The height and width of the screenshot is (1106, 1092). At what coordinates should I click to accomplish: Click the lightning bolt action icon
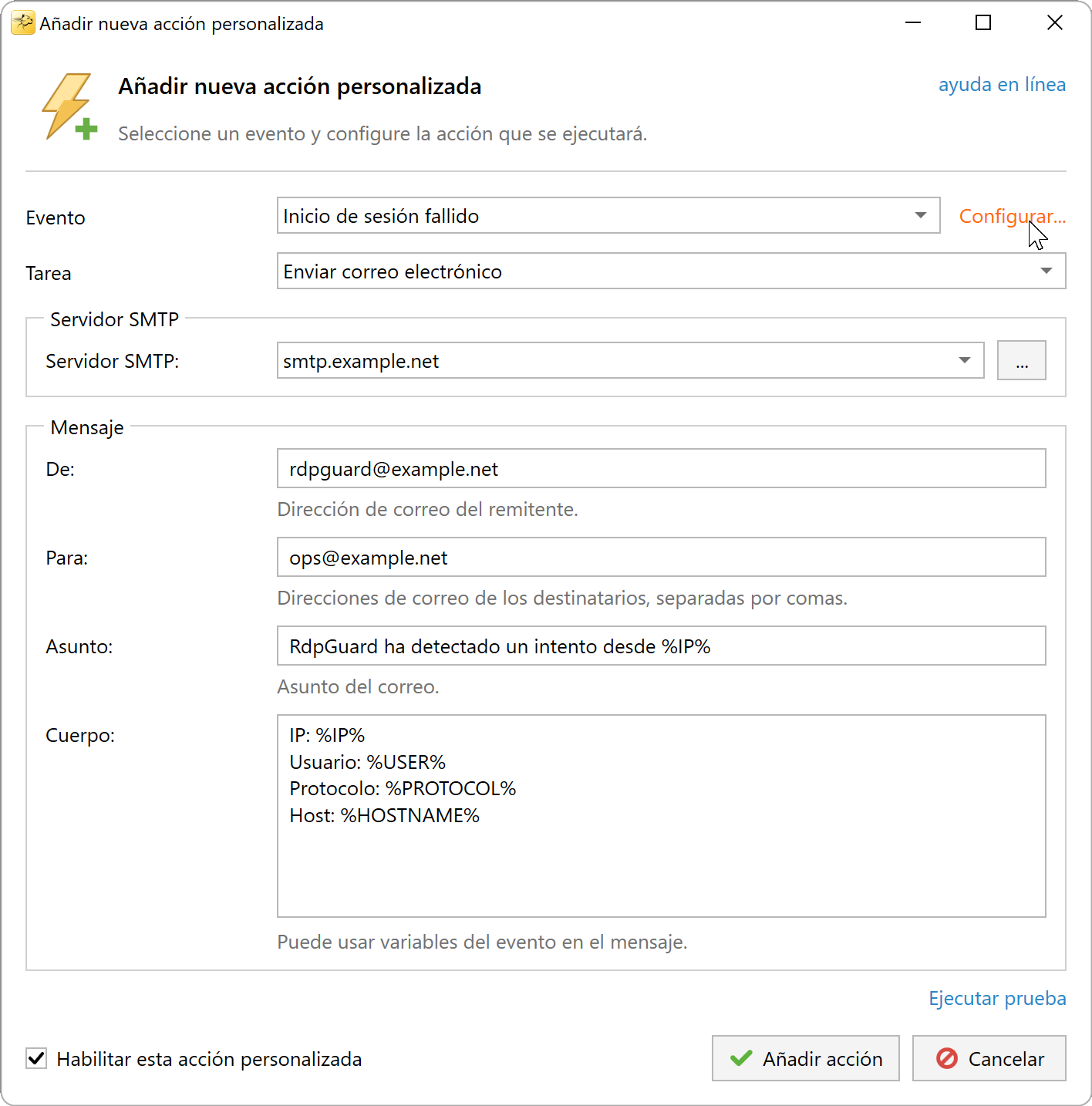pyautogui.click(x=69, y=106)
